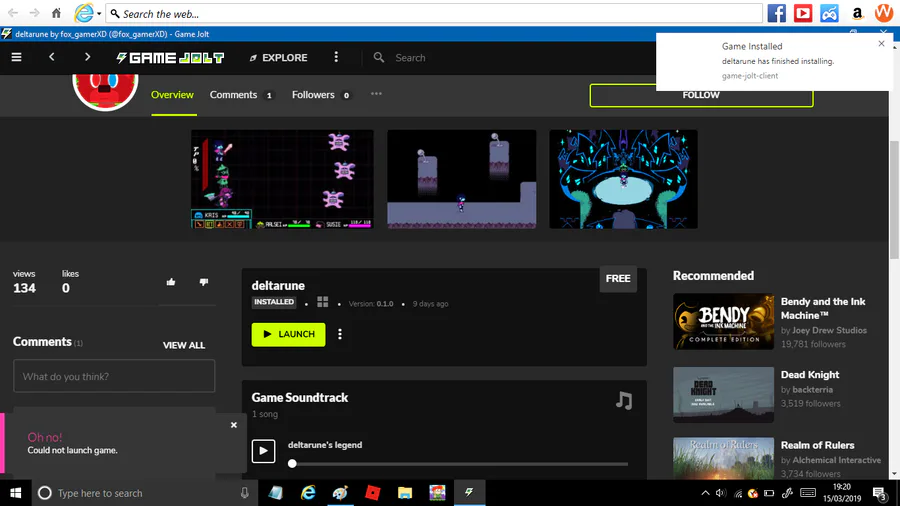Open the Game Jolt hamburger menu
This screenshot has width=900, height=506.
click(x=16, y=57)
